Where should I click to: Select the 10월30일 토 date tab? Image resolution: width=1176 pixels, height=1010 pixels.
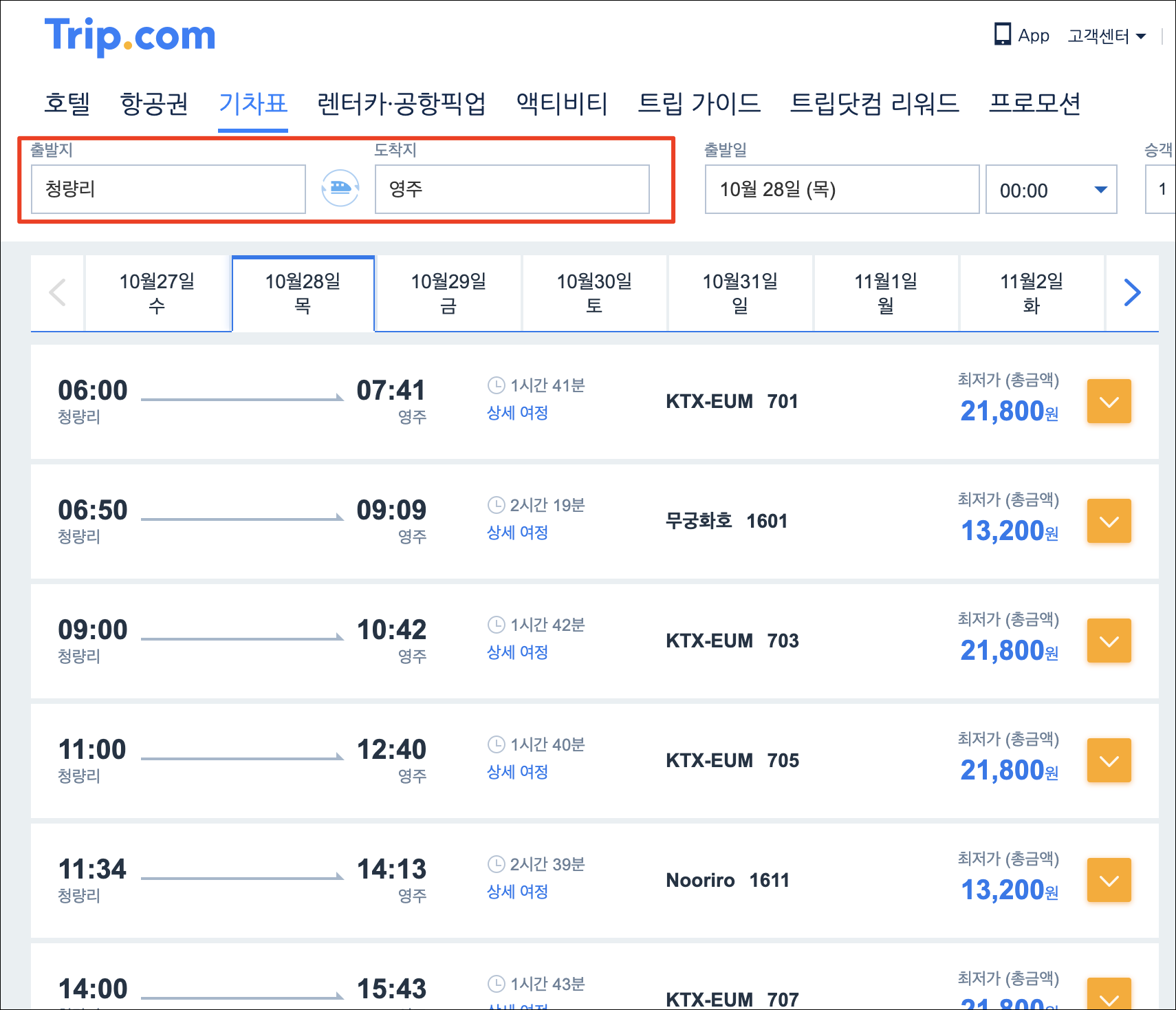pyautogui.click(x=594, y=293)
